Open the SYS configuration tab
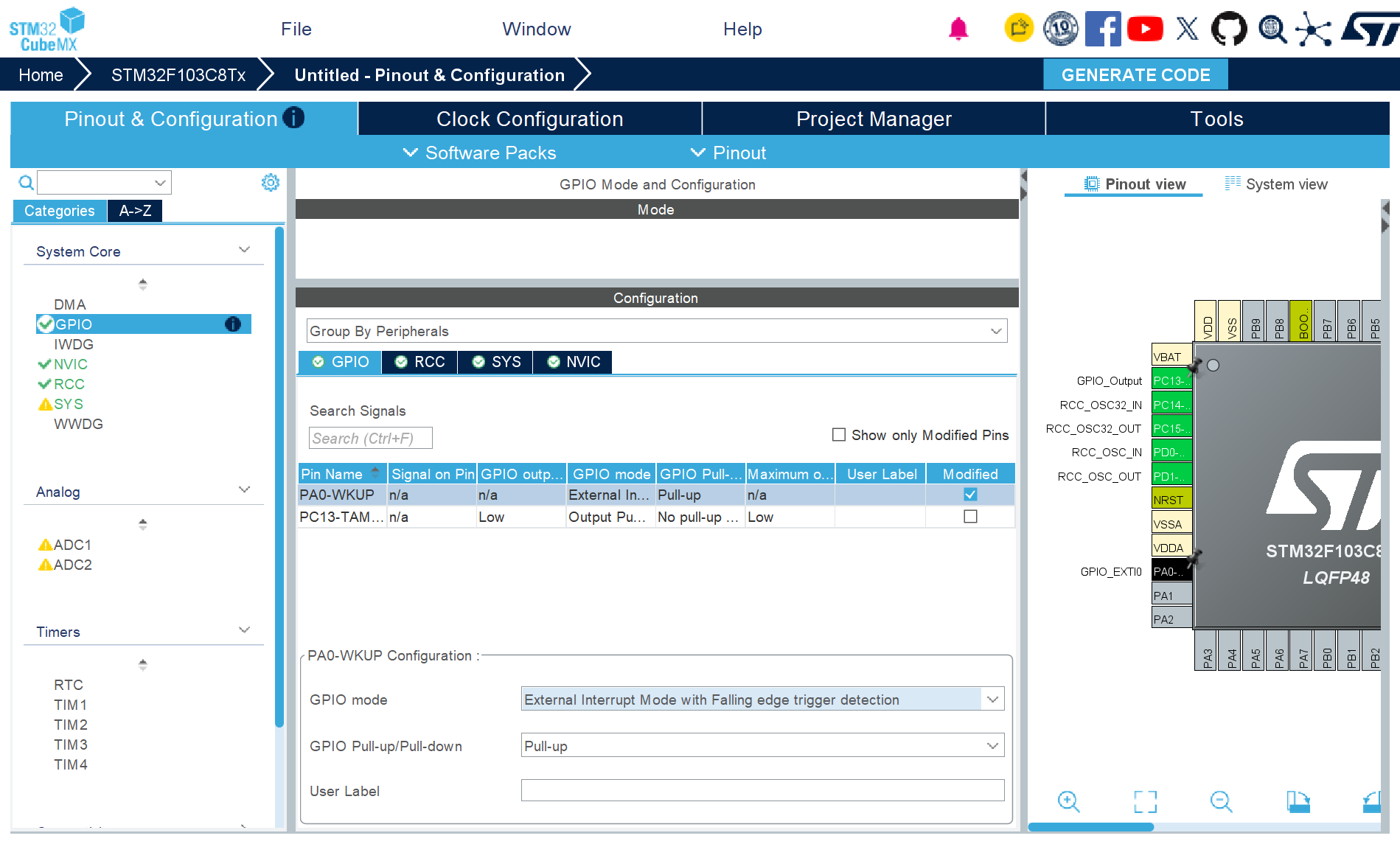This screenshot has height=844, width=1400. coord(496,362)
